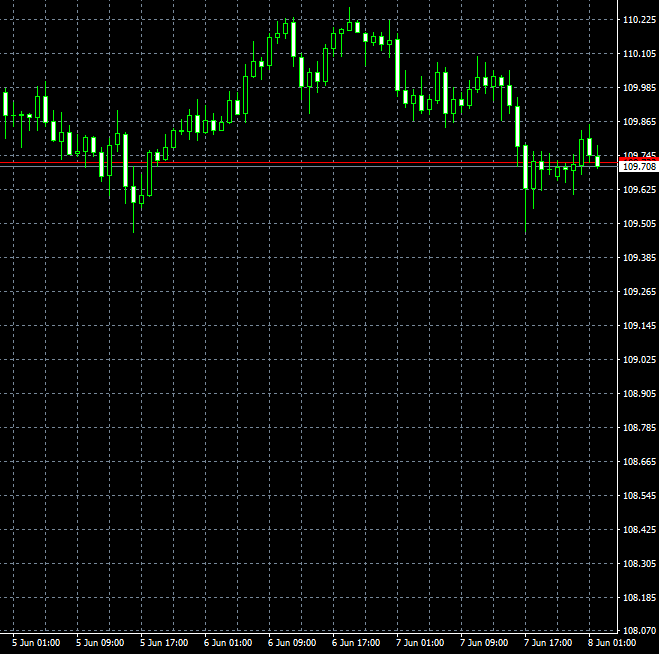This screenshot has height=654, width=659.
Task: Click the 6 Jun 01:00 time label
Action: click(x=228, y=643)
